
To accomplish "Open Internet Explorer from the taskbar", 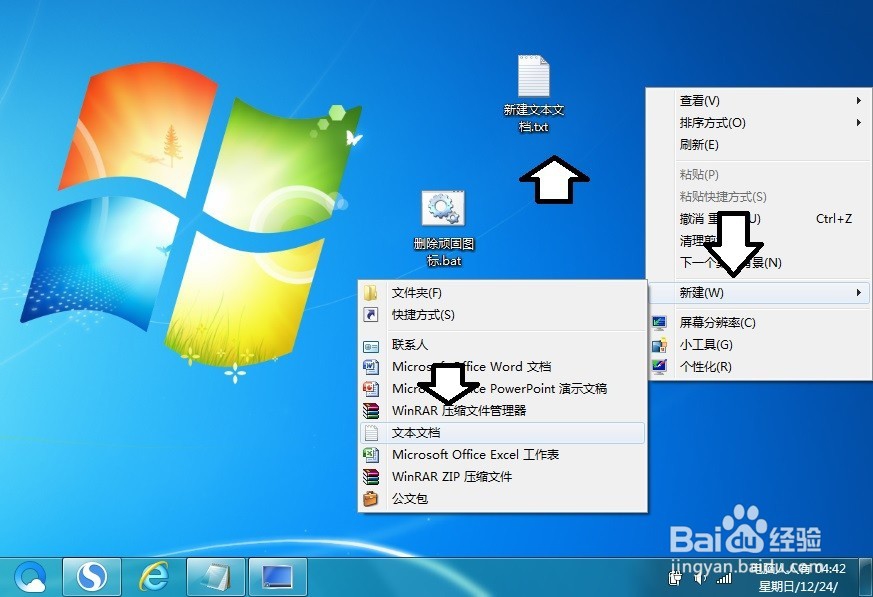I will coord(154,577).
